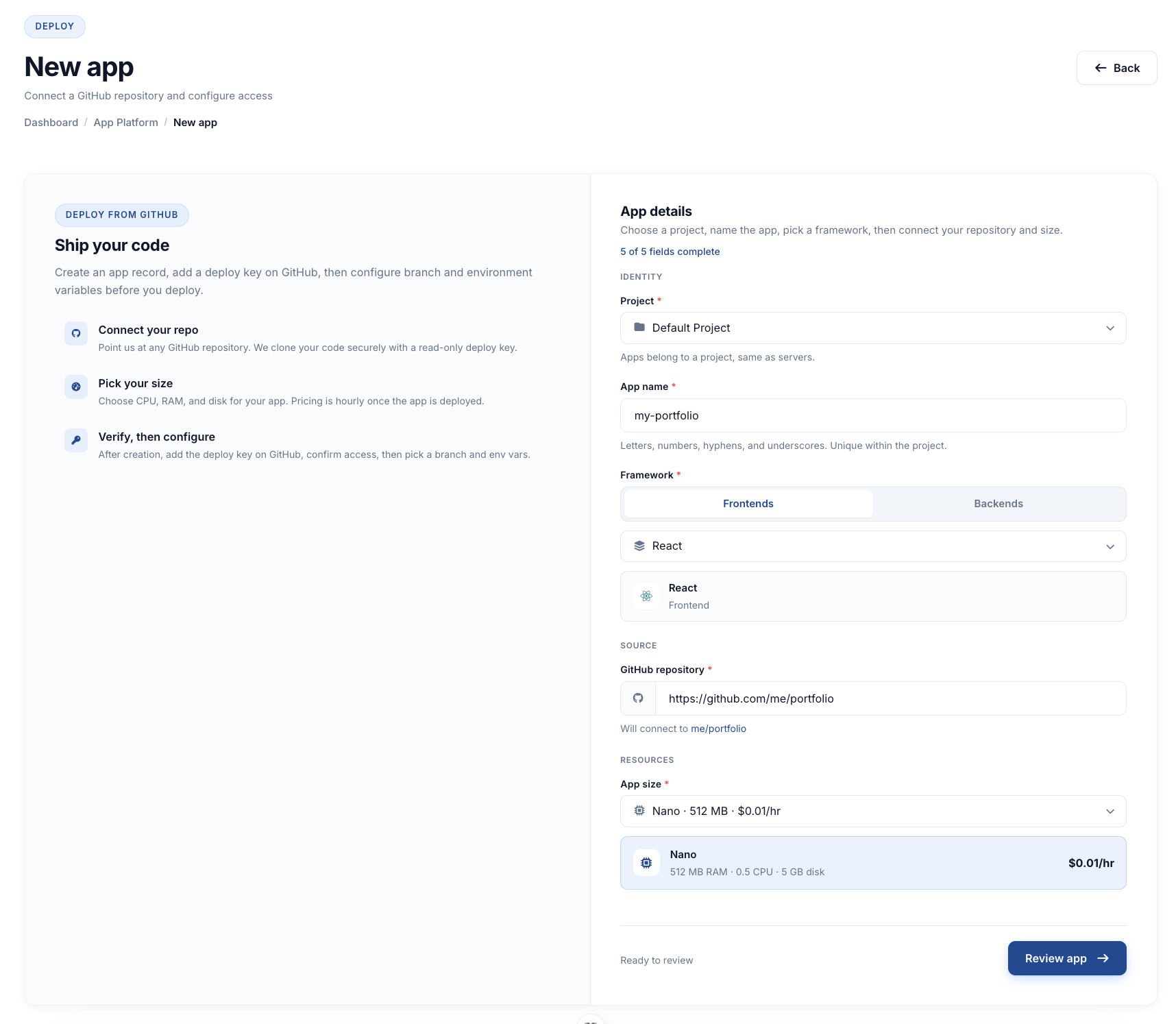Click the 'Ship your code' heading

click(x=112, y=245)
